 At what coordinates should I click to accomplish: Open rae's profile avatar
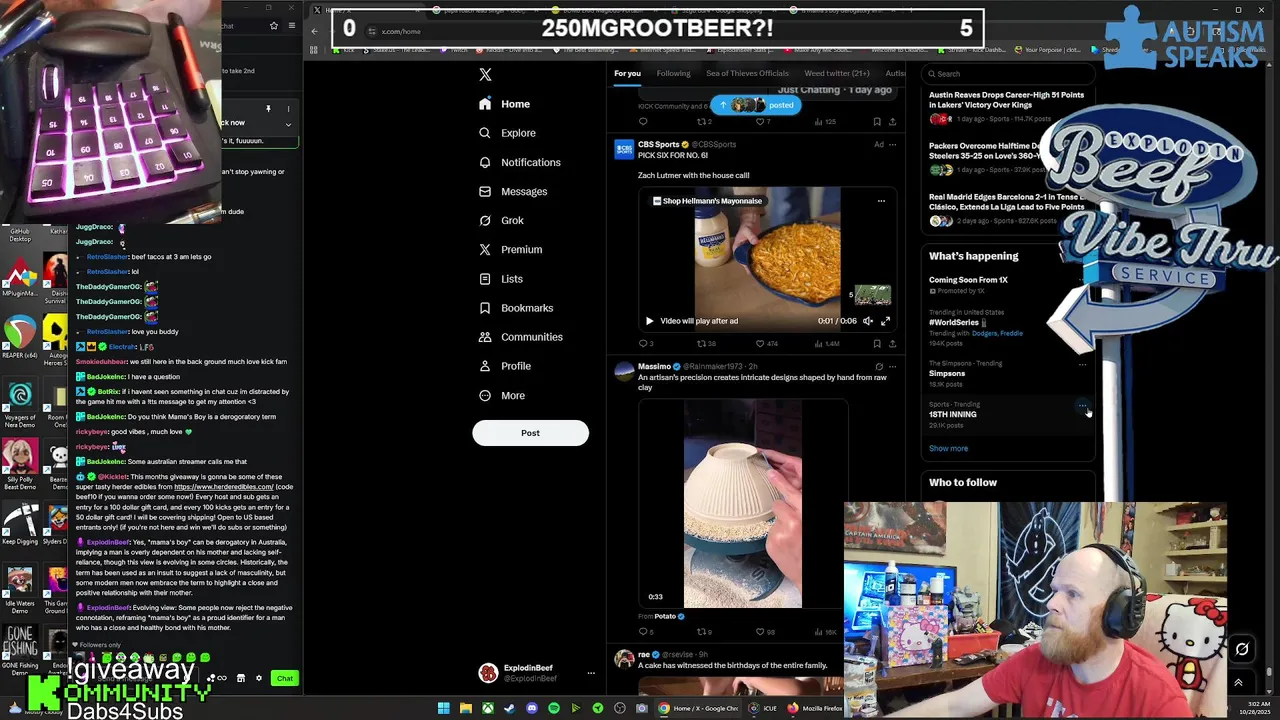[x=624, y=659]
